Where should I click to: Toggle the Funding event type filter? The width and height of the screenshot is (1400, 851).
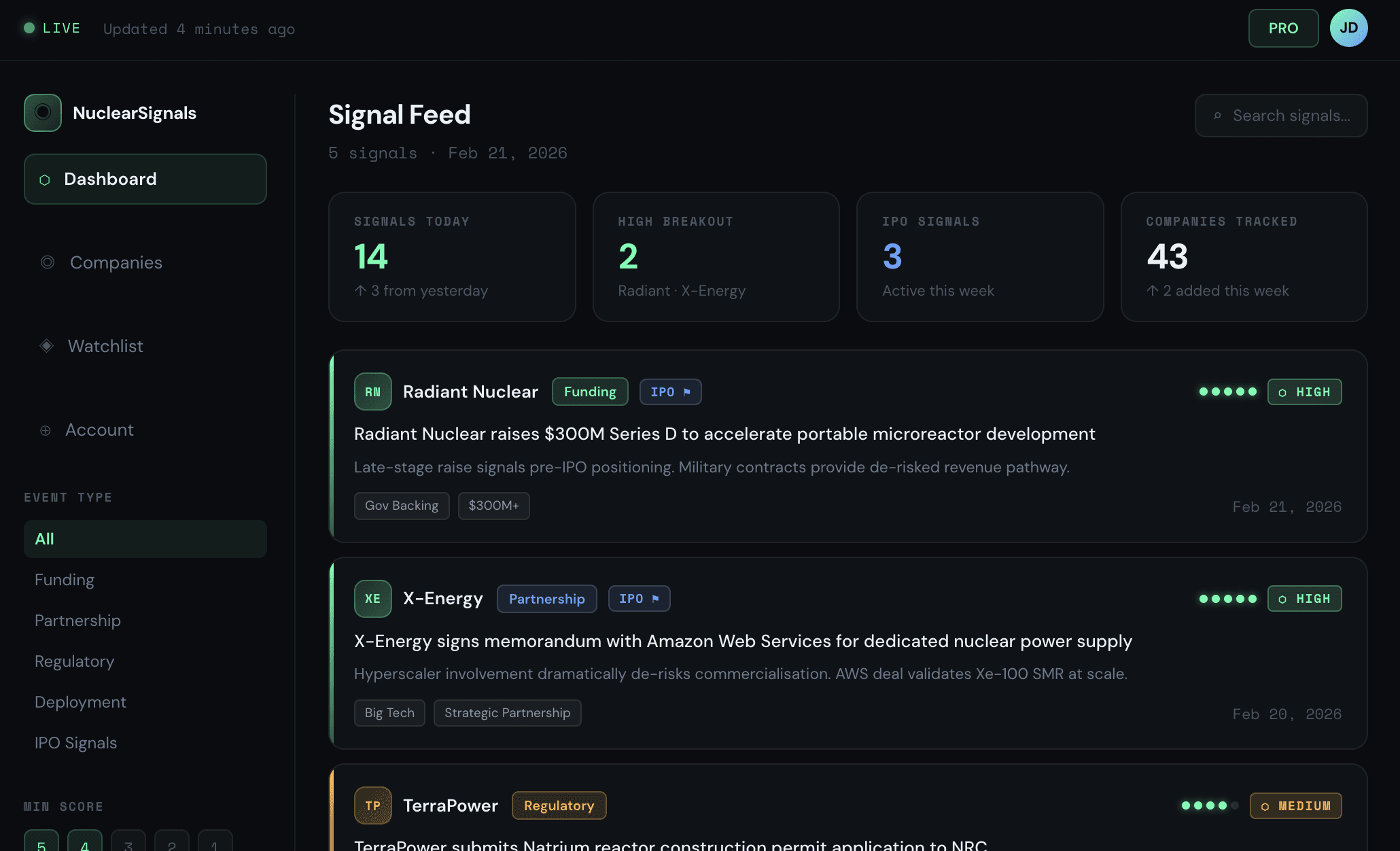[x=64, y=579]
